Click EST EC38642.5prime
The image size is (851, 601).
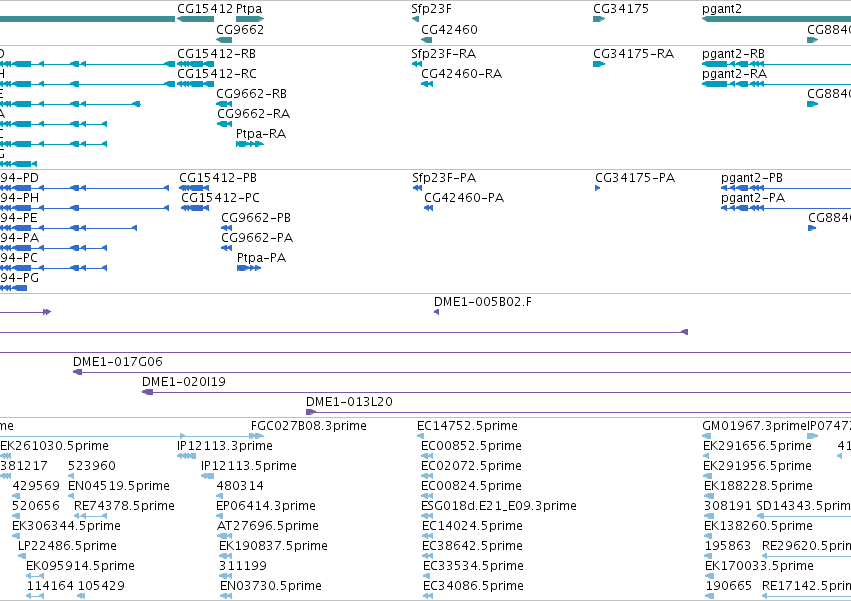coord(472,546)
